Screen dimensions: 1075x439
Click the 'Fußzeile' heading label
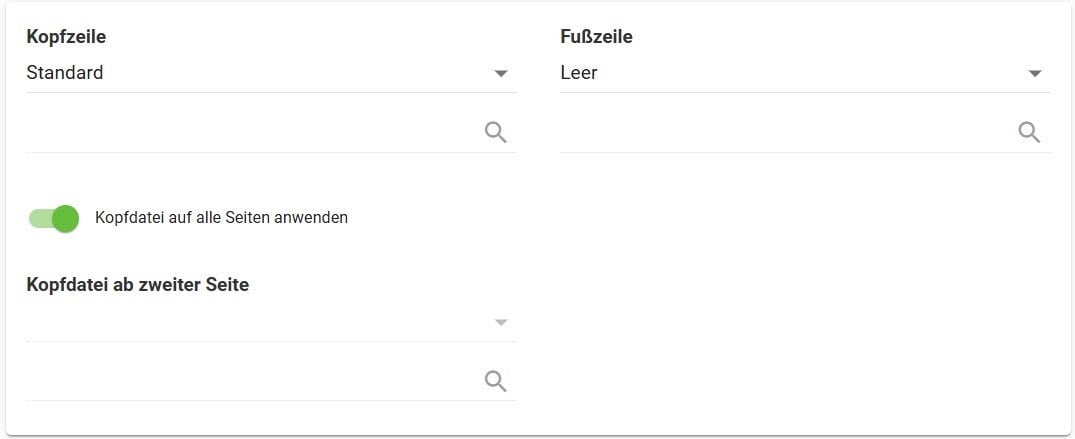pyautogui.click(x=596, y=37)
